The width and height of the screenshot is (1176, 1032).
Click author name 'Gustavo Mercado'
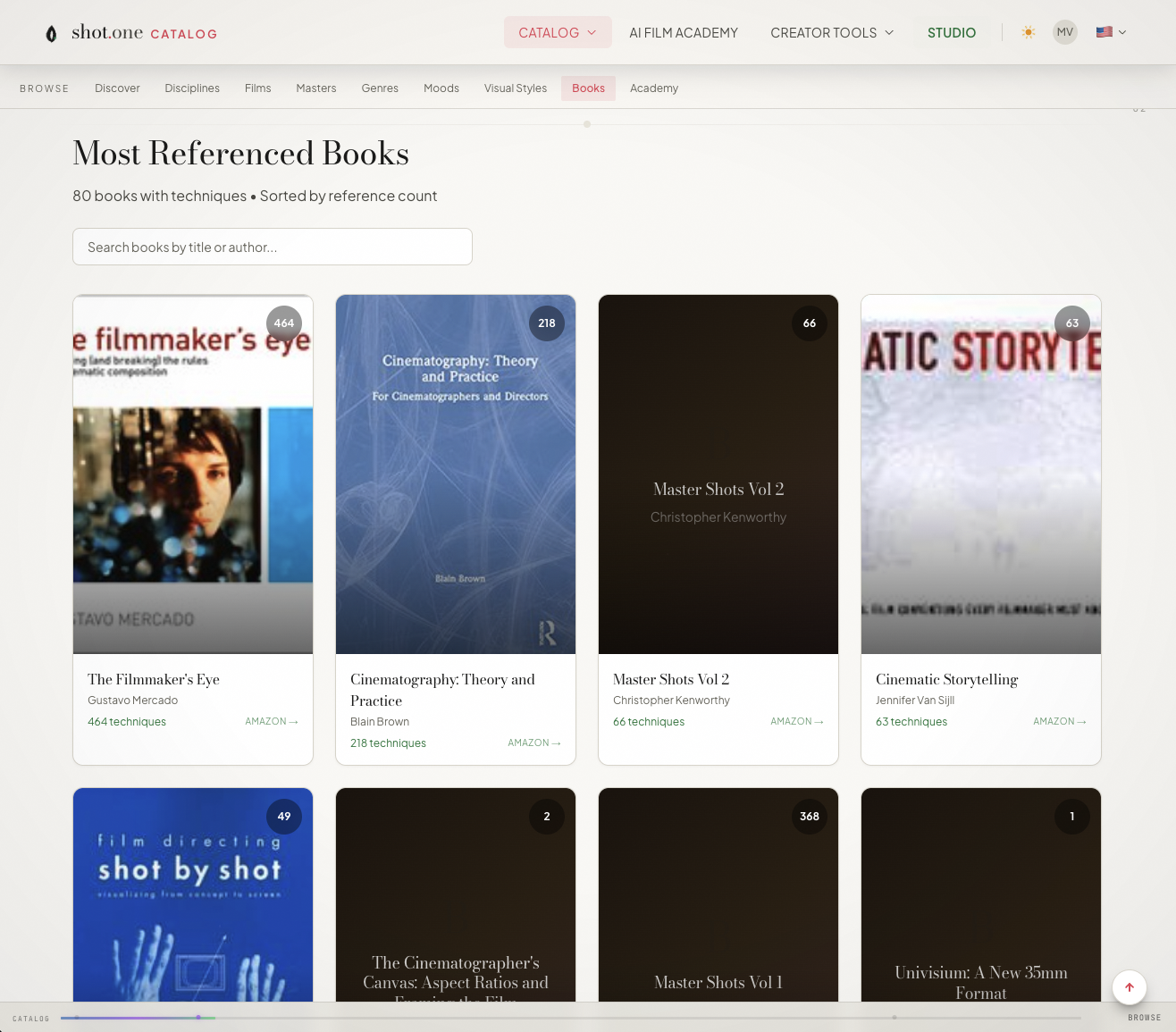(132, 701)
